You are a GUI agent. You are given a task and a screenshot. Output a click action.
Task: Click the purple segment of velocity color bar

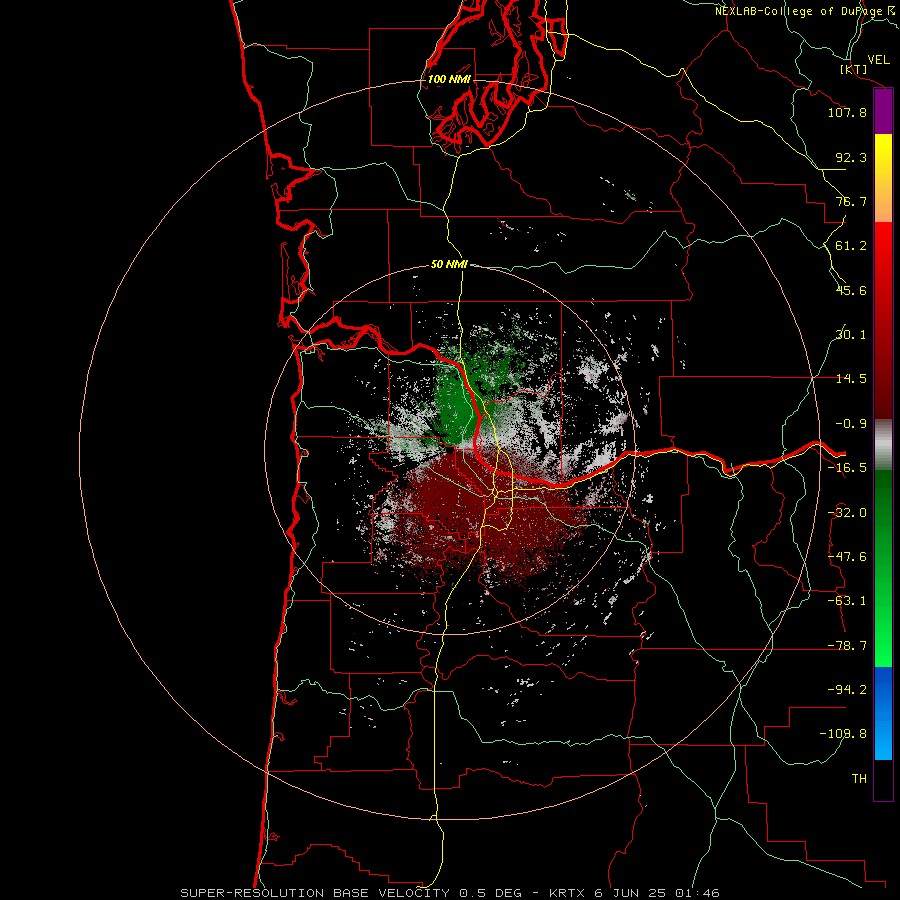point(883,112)
